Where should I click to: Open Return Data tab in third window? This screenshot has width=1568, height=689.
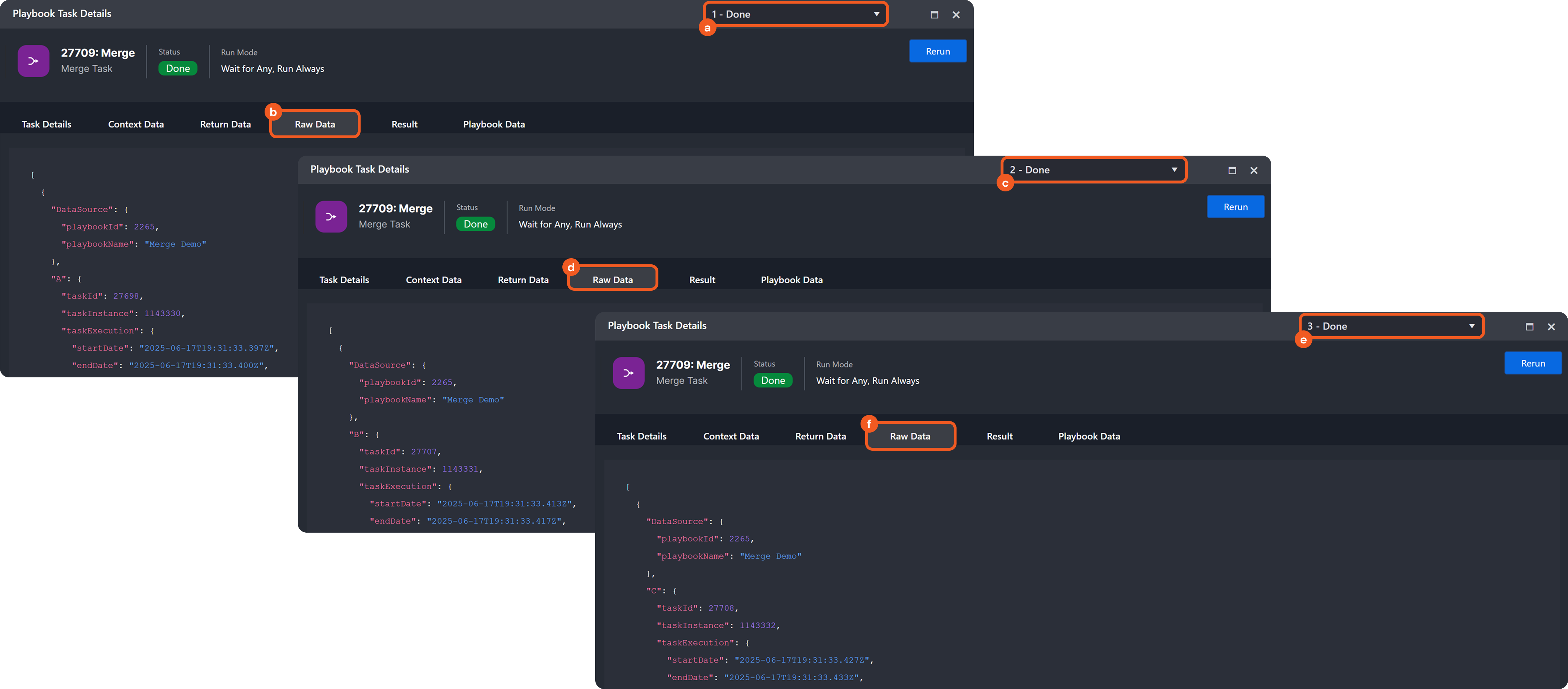(x=820, y=436)
